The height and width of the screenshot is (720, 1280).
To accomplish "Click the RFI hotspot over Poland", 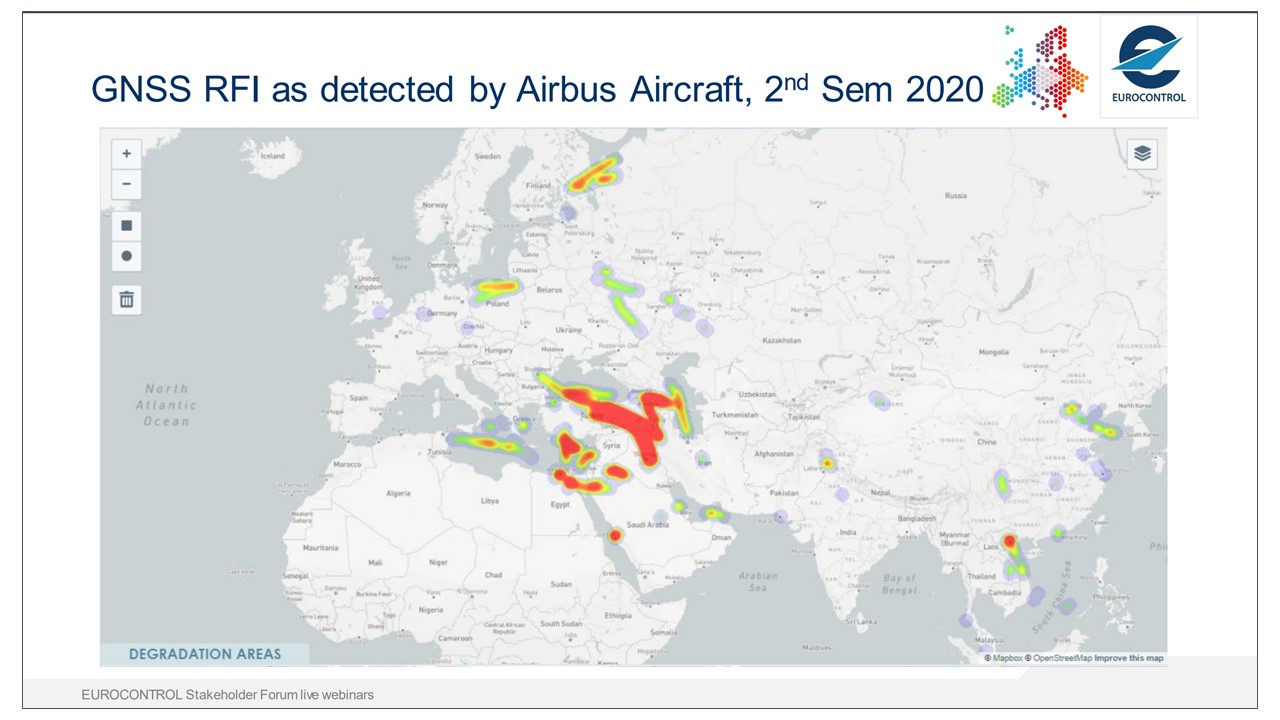I will coord(497,286).
